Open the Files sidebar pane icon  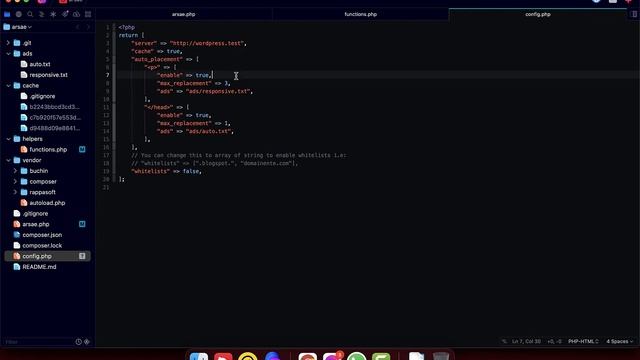7,14
